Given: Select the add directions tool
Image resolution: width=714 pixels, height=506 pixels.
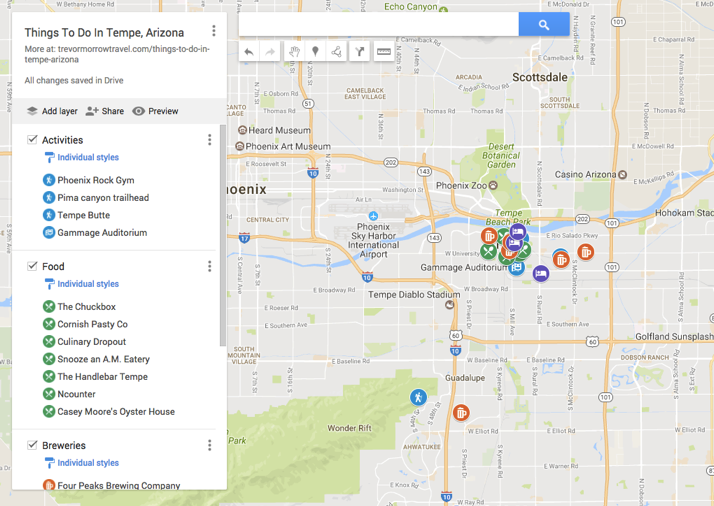Looking at the screenshot, I should tap(359, 51).
